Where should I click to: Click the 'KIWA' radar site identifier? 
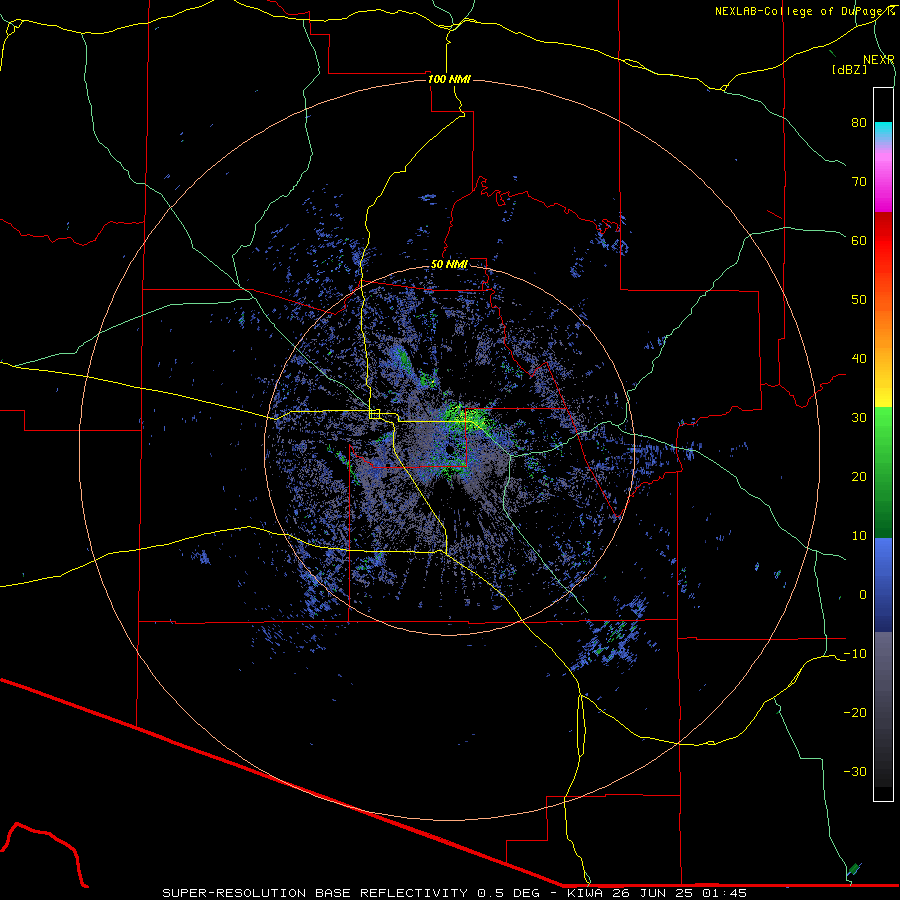coord(584,893)
